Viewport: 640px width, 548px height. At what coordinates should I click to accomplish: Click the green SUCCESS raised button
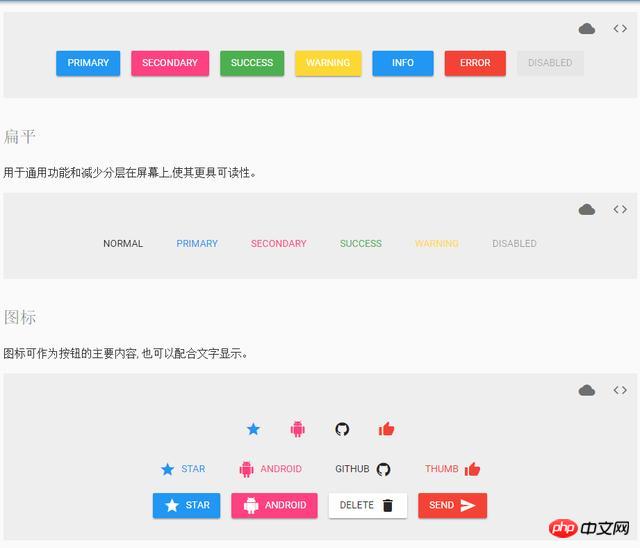point(252,63)
